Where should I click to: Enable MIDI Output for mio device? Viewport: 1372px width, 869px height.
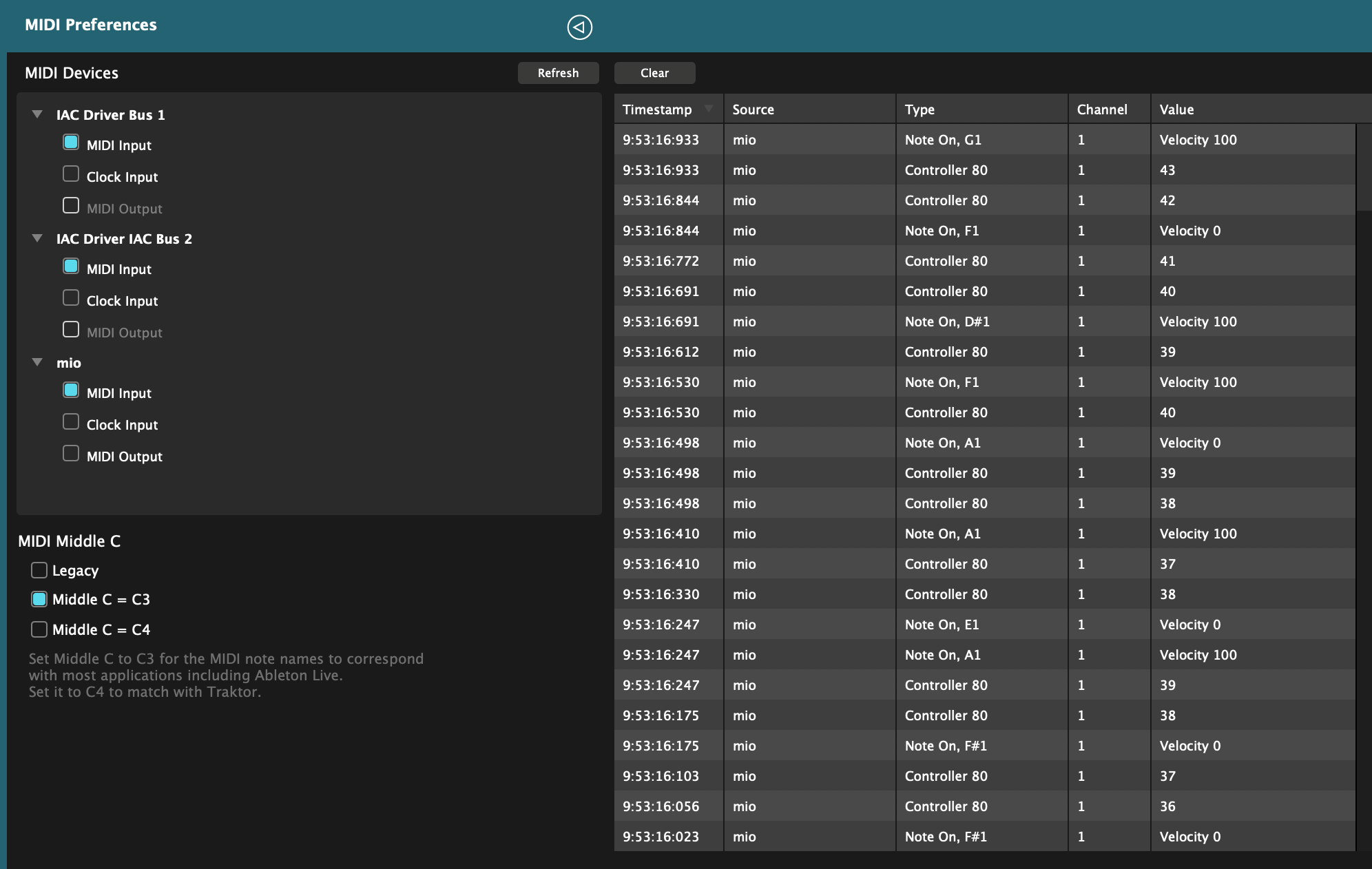pos(71,454)
